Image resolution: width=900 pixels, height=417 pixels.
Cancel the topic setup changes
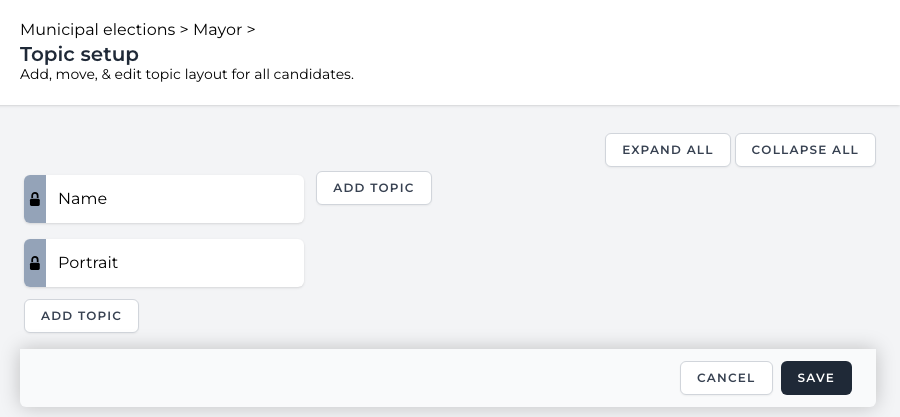coord(725,378)
